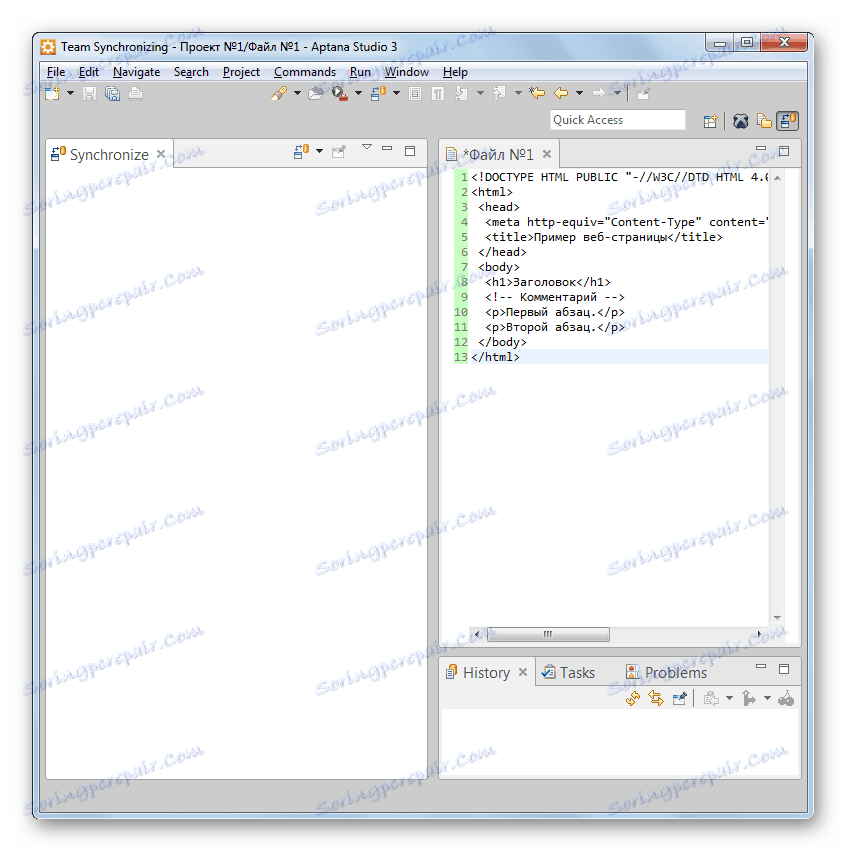Click the yellow Back arrow icon
The height and width of the screenshot is (852, 847).
(561, 93)
